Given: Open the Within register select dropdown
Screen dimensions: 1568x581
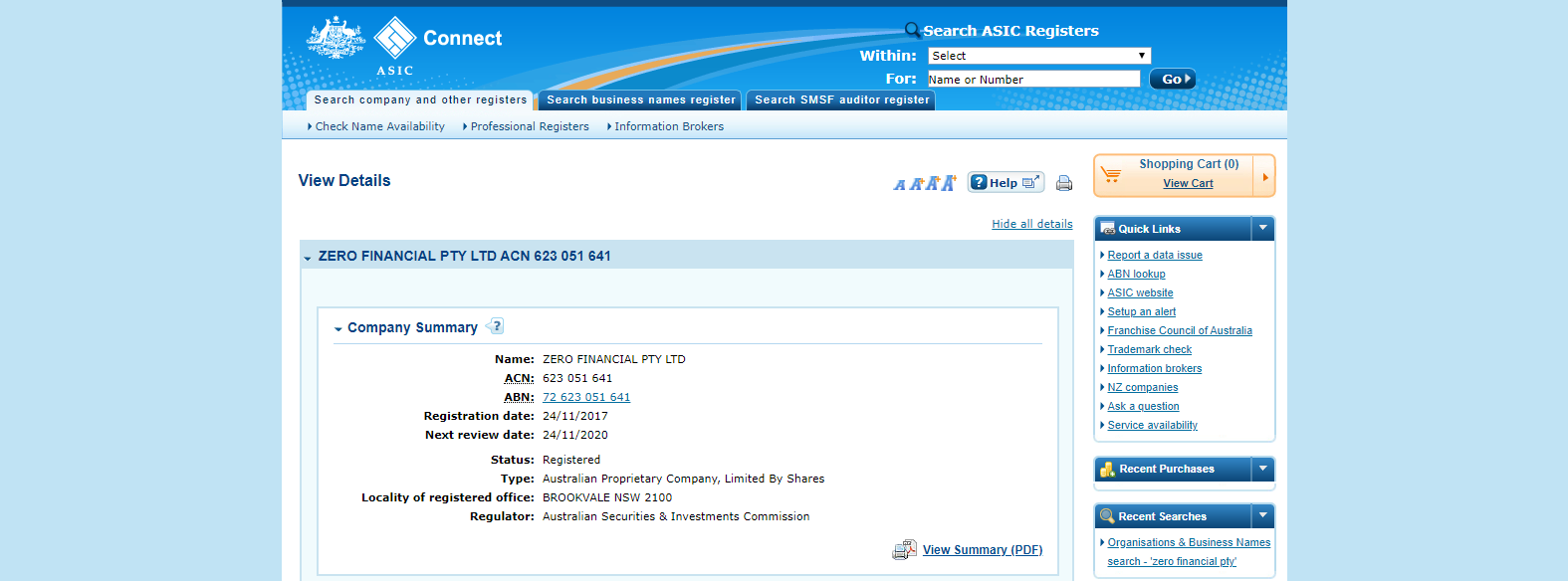Looking at the screenshot, I should (x=1039, y=56).
